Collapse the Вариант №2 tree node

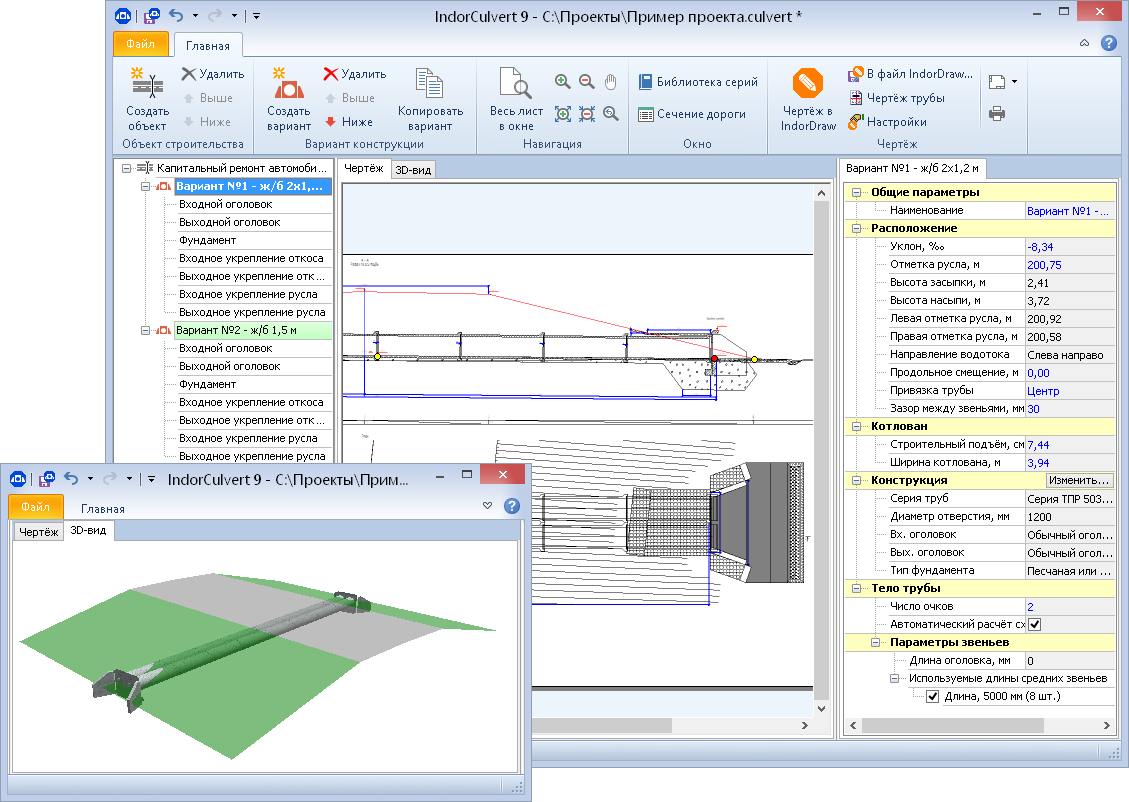tap(145, 330)
